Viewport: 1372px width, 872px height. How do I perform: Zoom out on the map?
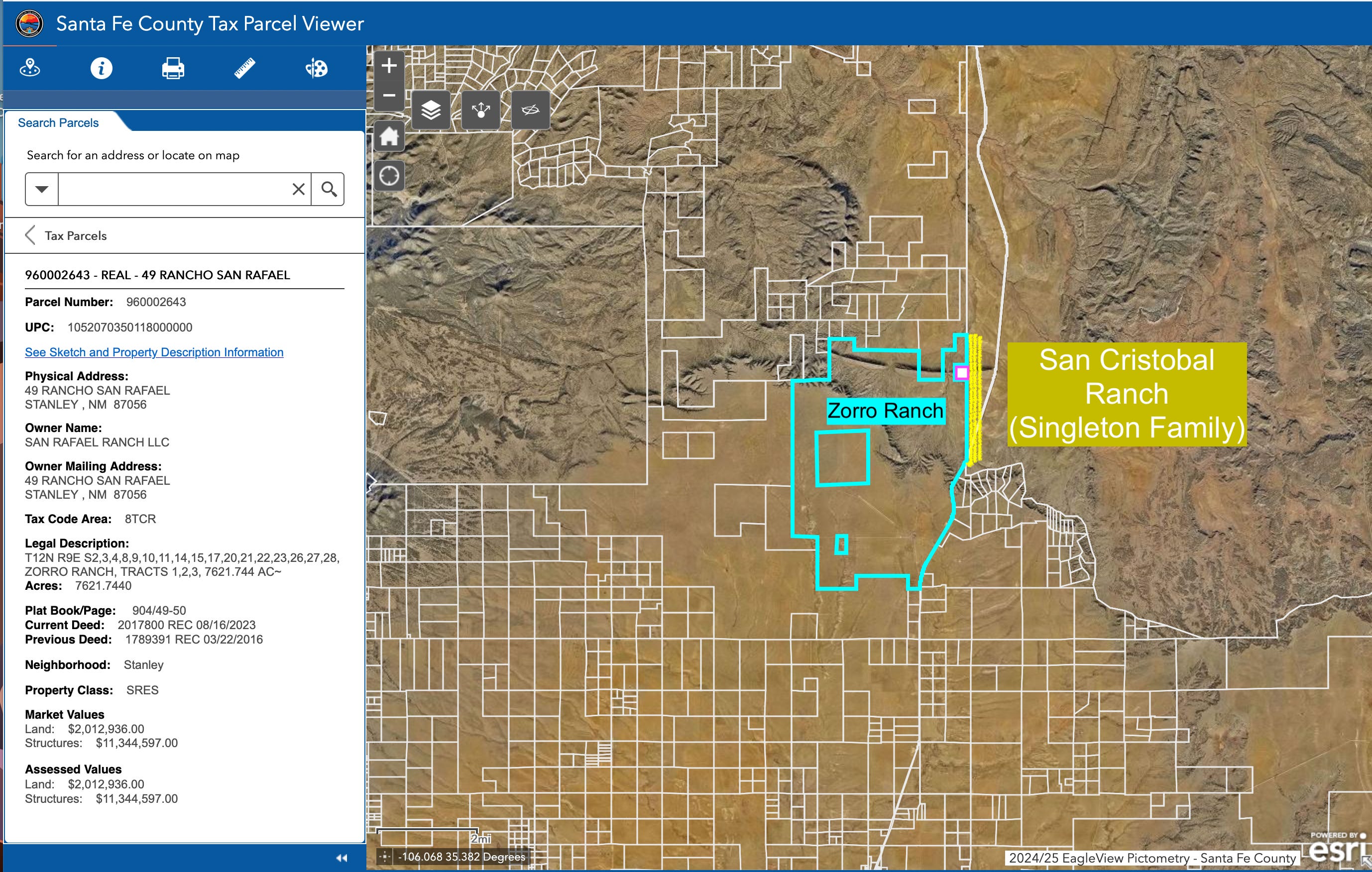(389, 95)
